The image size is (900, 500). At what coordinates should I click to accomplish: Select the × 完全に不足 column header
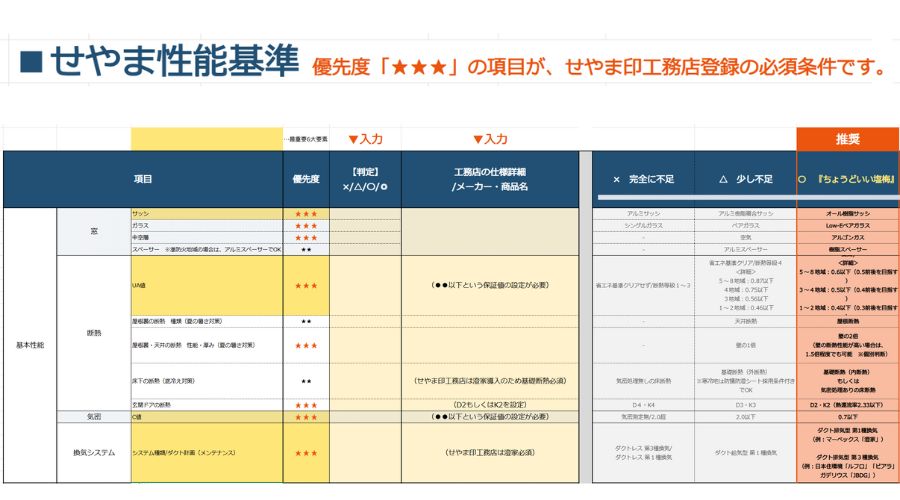pyautogui.click(x=643, y=179)
